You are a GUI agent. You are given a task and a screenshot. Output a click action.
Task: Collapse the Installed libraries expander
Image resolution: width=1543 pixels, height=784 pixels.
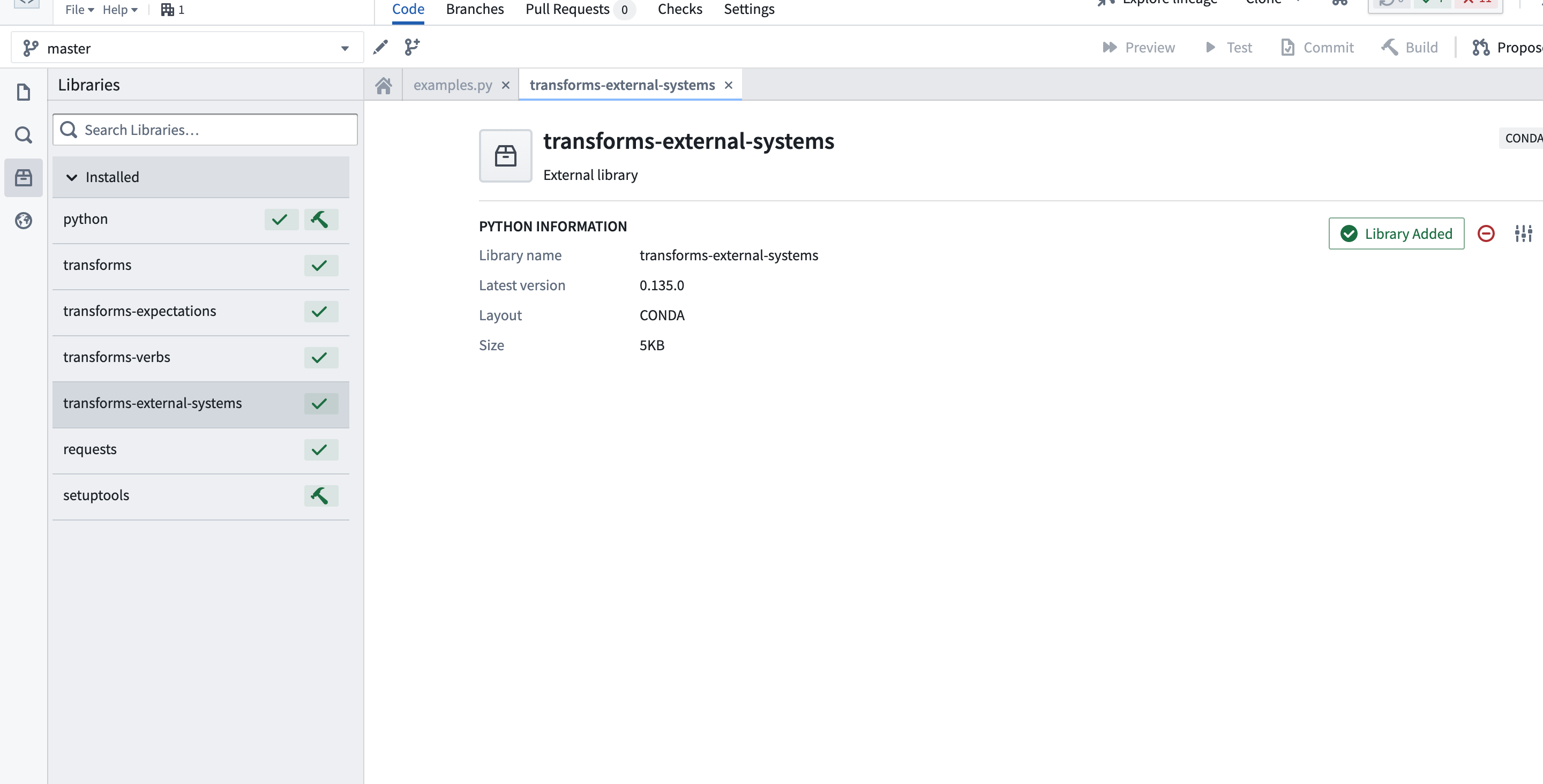72,176
